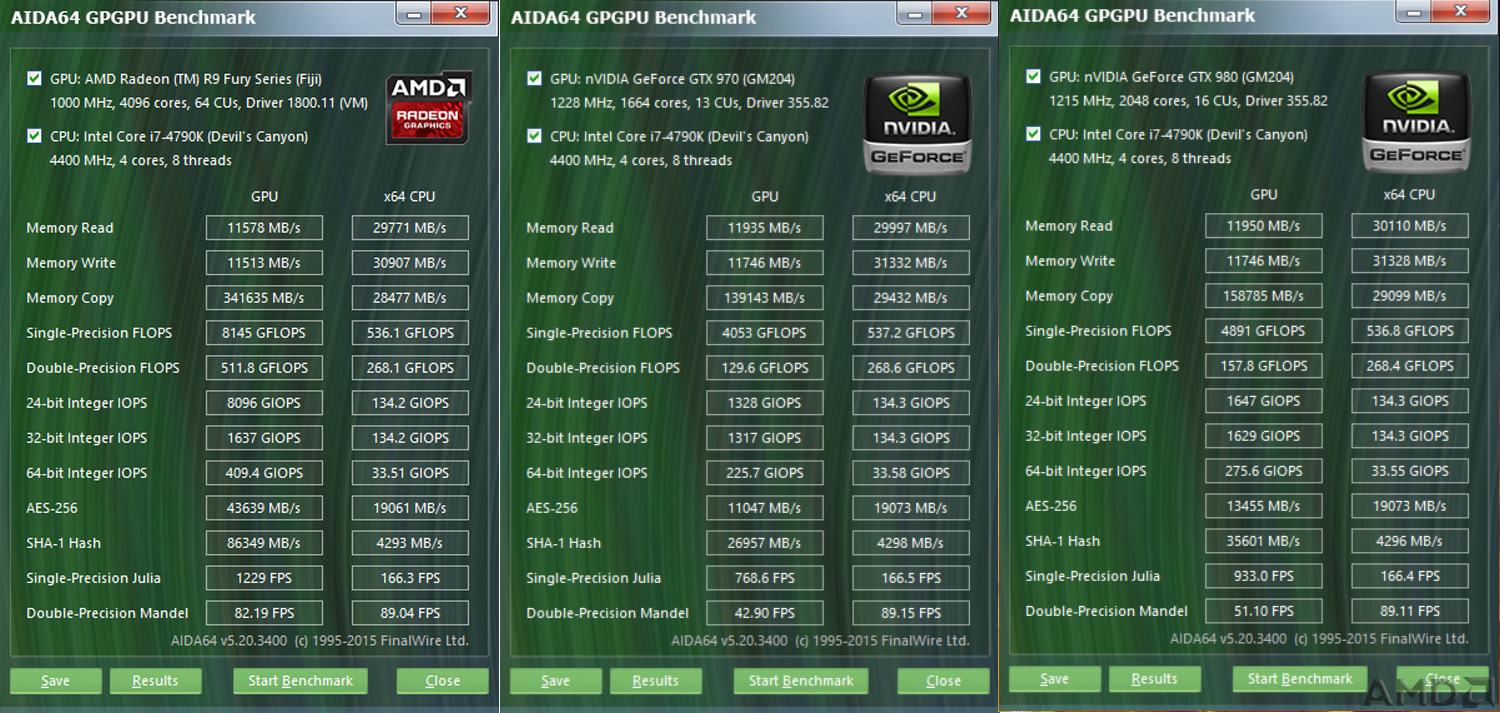The image size is (1500, 713).
Task: Start Benchmark in the Radeon Fury window
Action: coord(300,681)
